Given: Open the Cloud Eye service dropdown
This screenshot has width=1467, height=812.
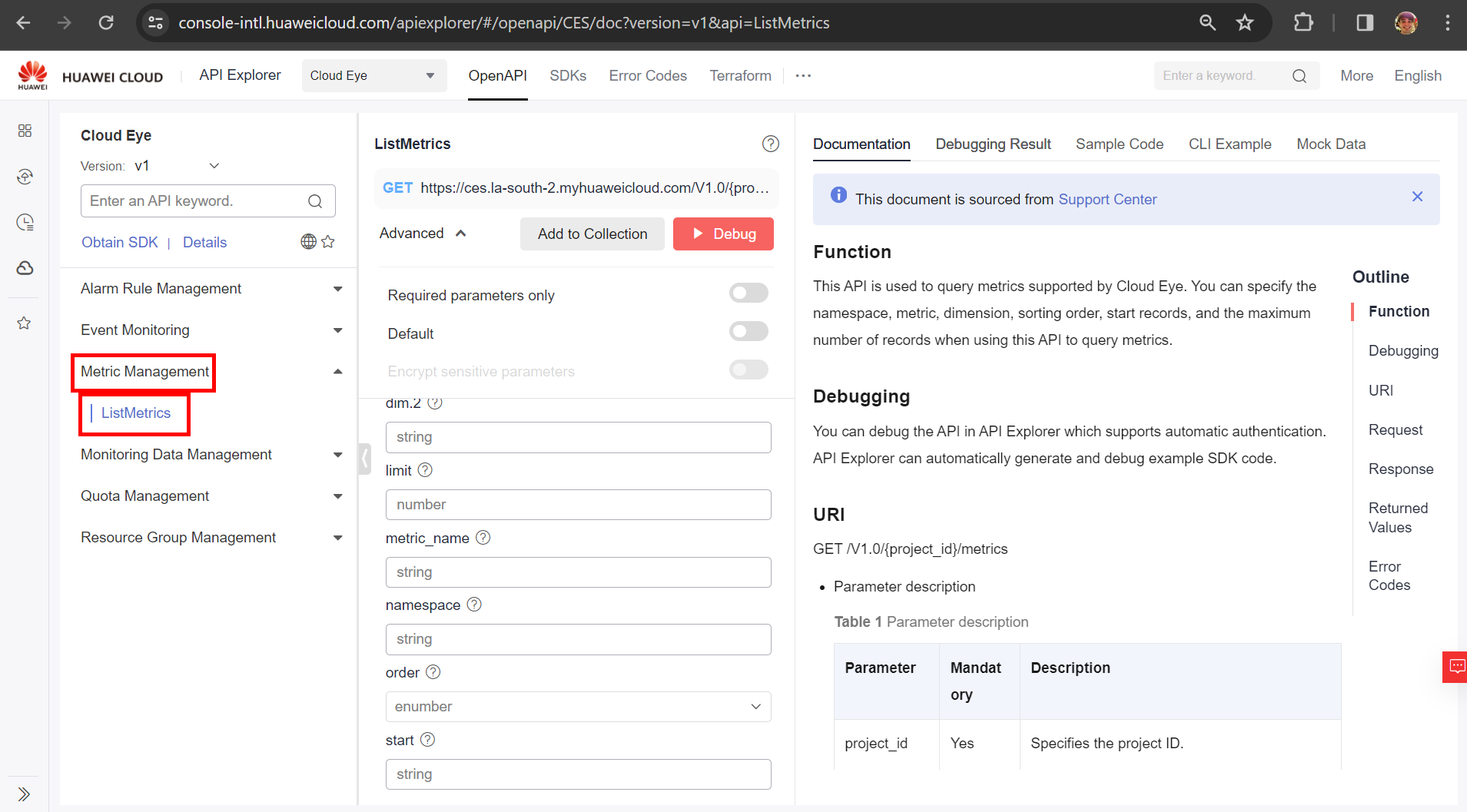Looking at the screenshot, I should [373, 75].
